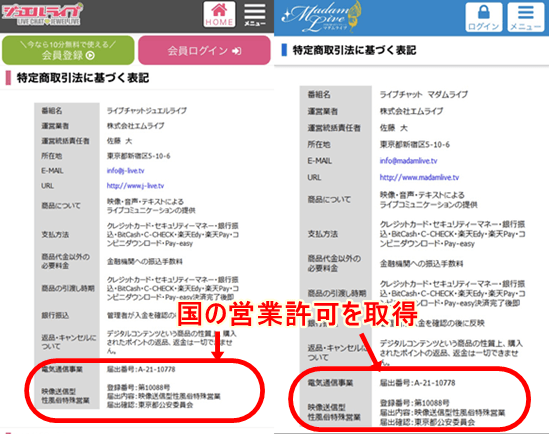Click 商品について label on Jewel Live page
The image size is (549, 434).
(x=61, y=205)
